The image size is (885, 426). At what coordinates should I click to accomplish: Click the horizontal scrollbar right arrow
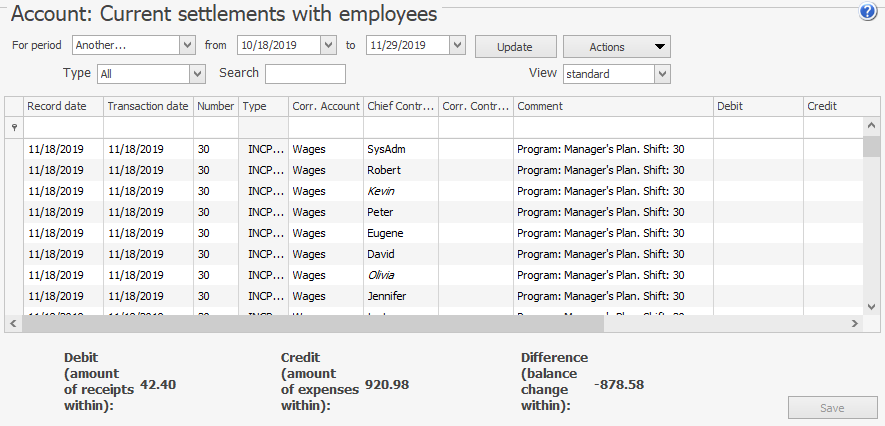pyautogui.click(x=855, y=324)
